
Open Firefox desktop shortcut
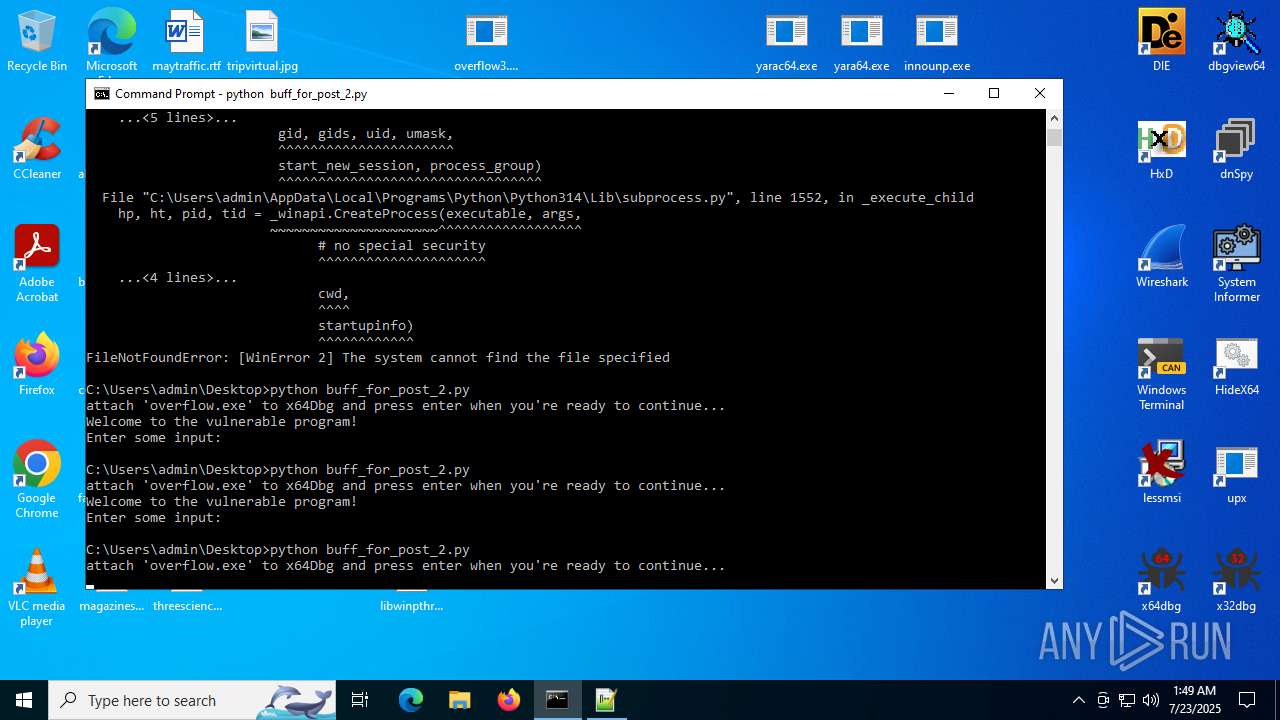click(37, 365)
